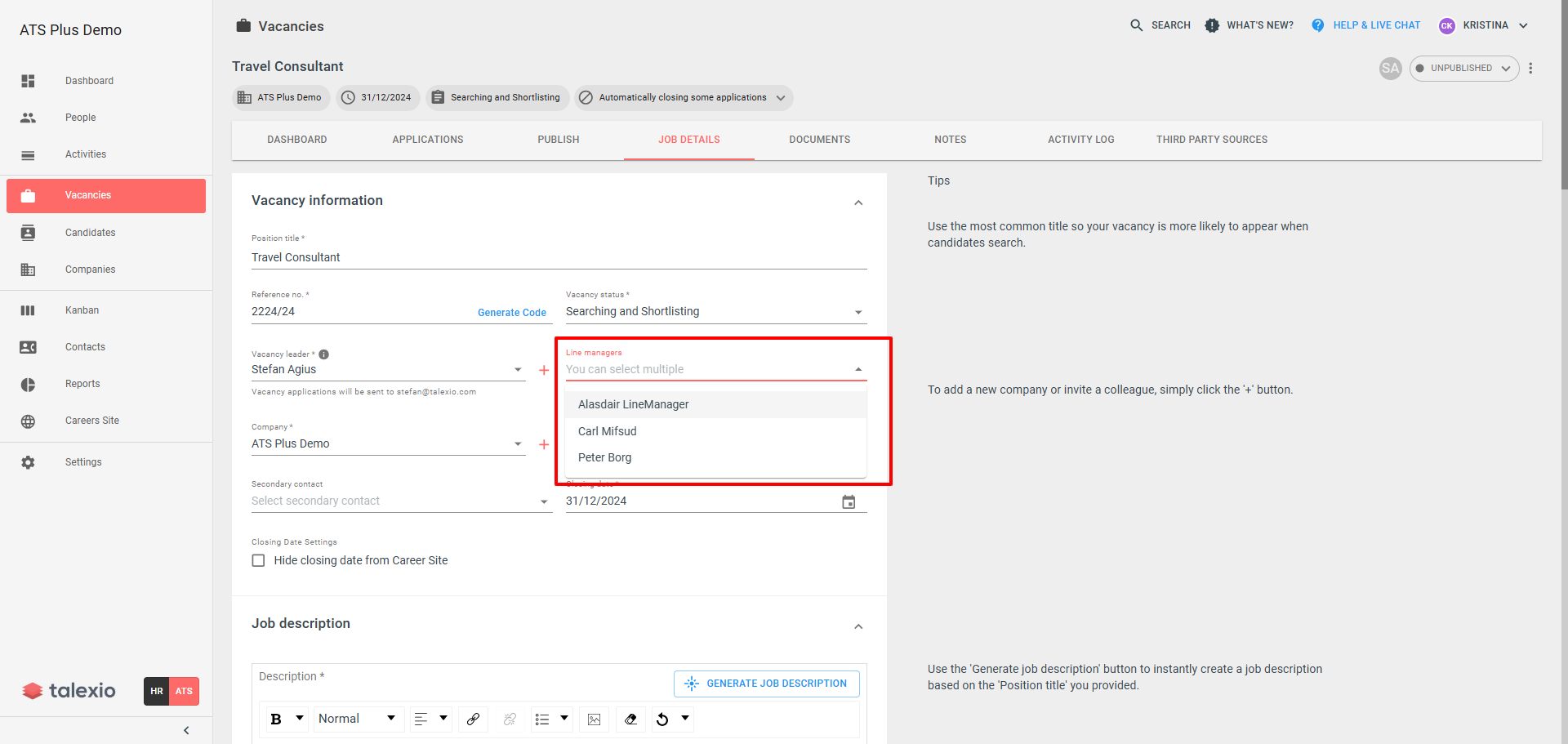Click the Generate Code link
The width and height of the screenshot is (1568, 744).
[x=512, y=313]
